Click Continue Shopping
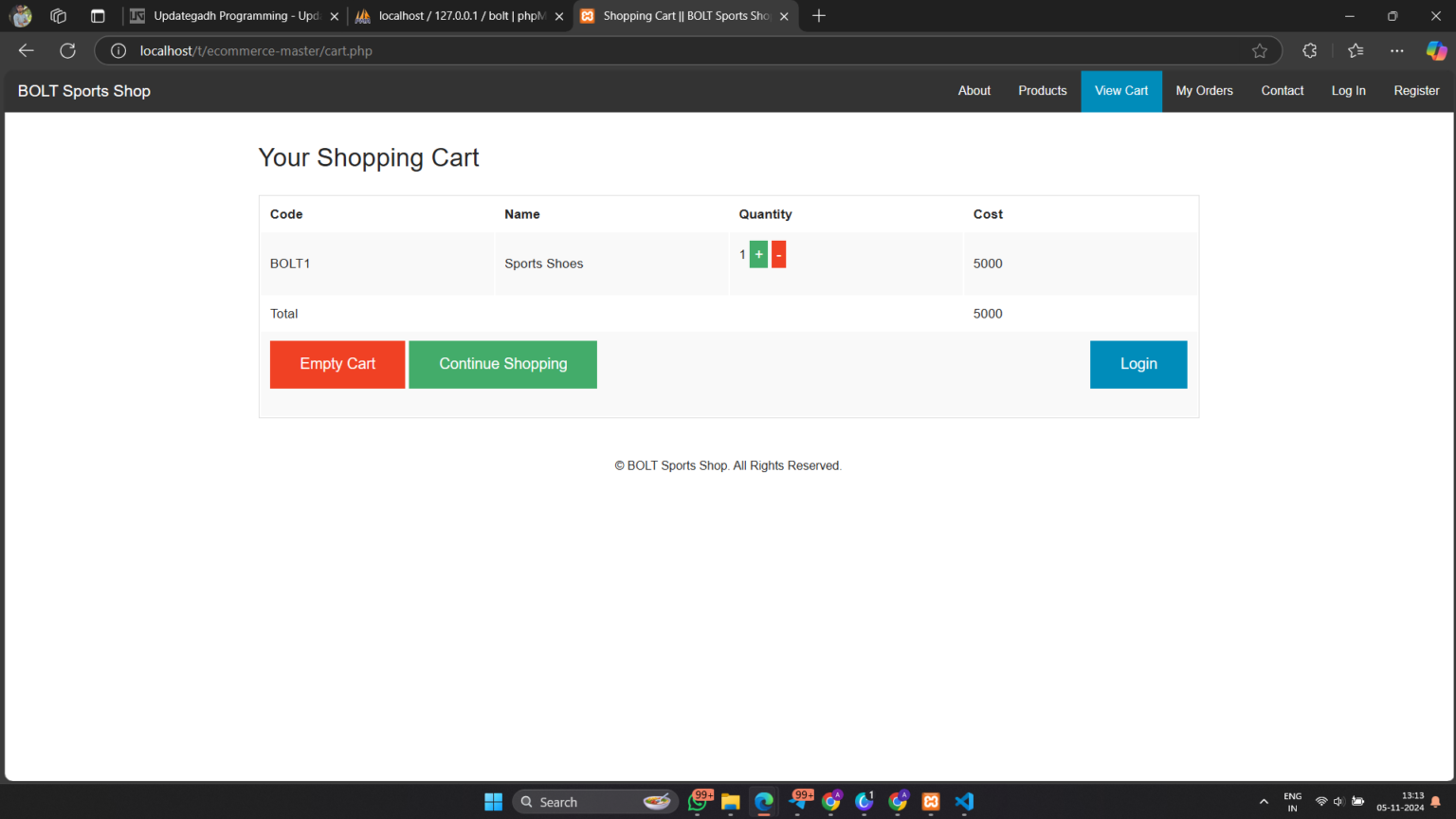Image resolution: width=1456 pixels, height=819 pixels. click(x=502, y=364)
